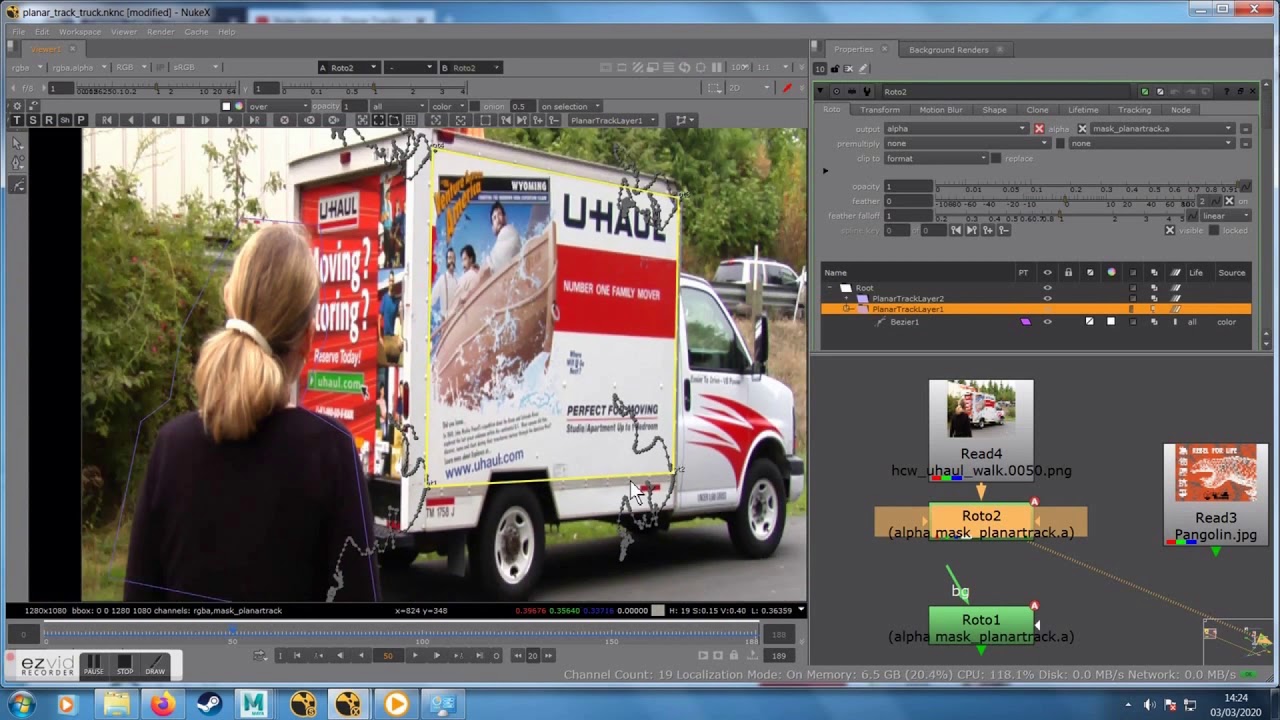
Task: Open the PlanarTrackLayer1 layer dropdown
Action: tap(612, 120)
